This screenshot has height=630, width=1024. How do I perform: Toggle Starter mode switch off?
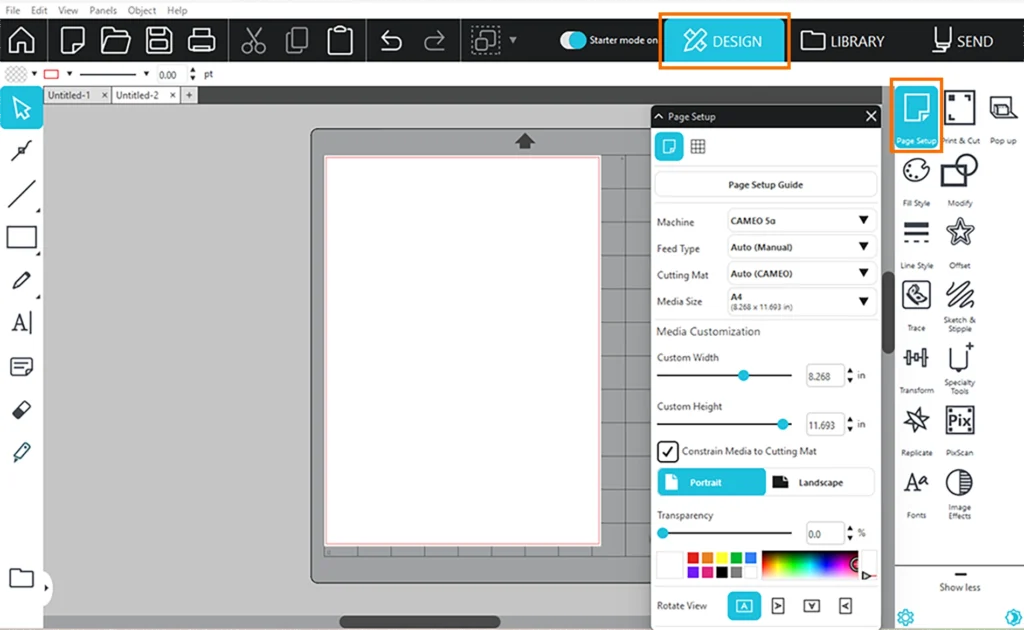click(x=572, y=41)
